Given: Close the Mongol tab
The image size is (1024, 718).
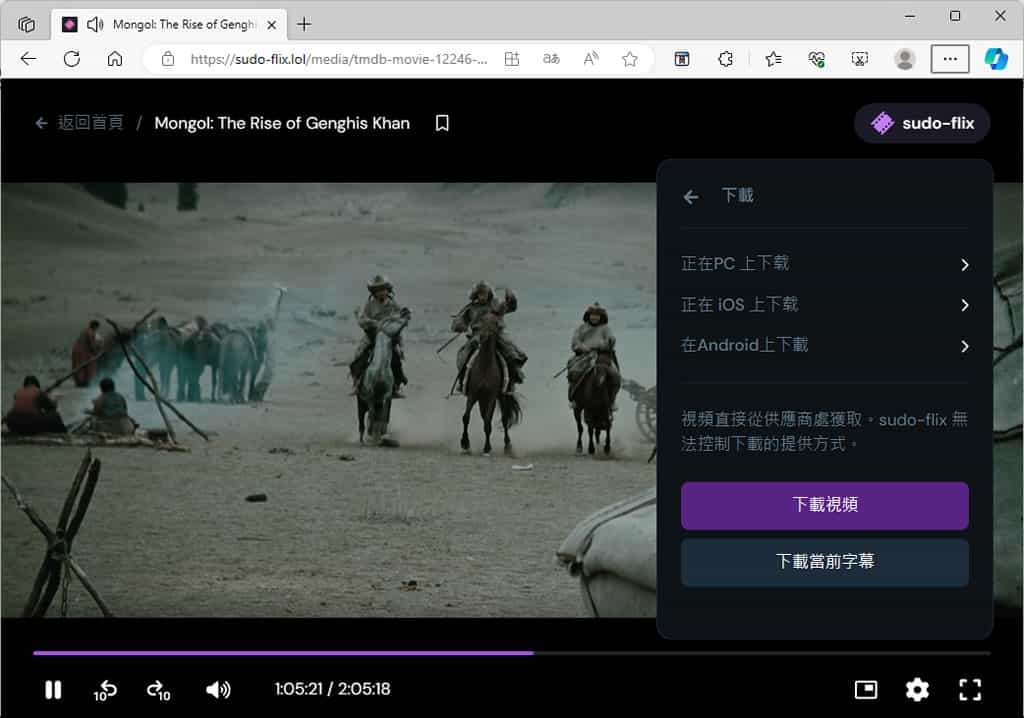Looking at the screenshot, I should pyautogui.click(x=272, y=25).
